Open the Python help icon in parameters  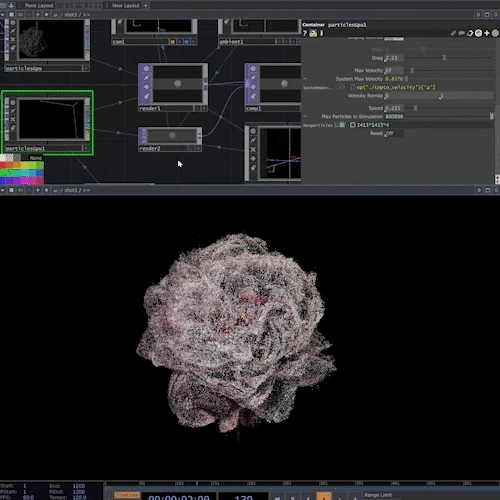click(x=313, y=33)
